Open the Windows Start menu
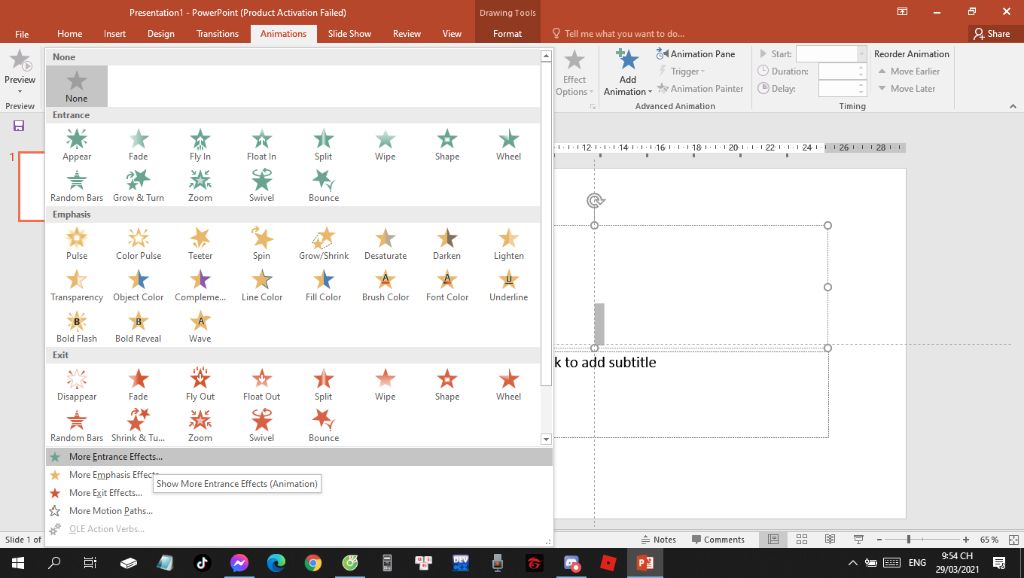Screen dimensions: 1024x578 pyautogui.click(x=18, y=563)
